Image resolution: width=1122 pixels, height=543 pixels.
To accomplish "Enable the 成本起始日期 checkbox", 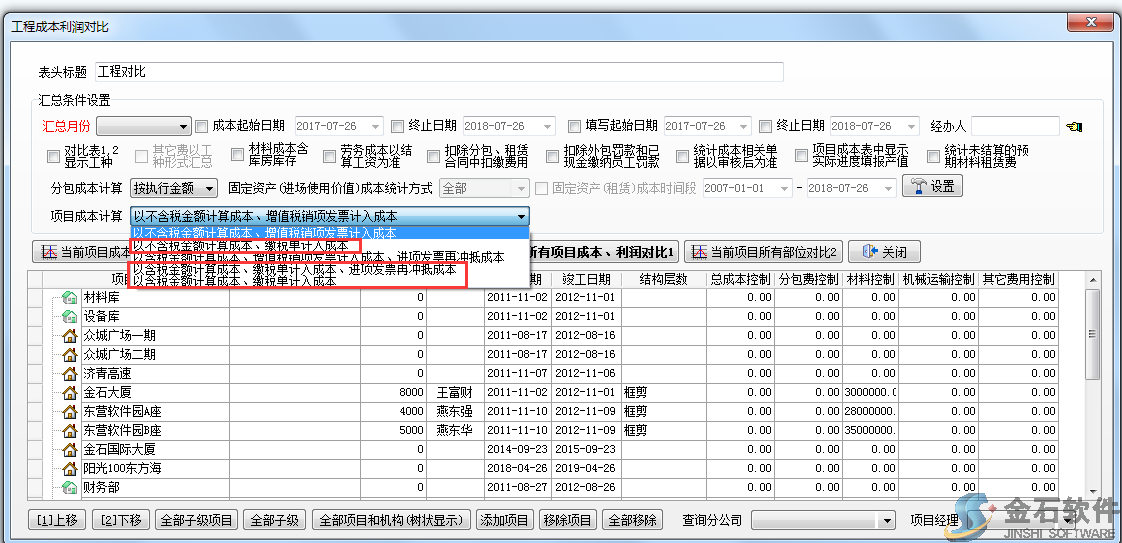I will [x=202, y=126].
